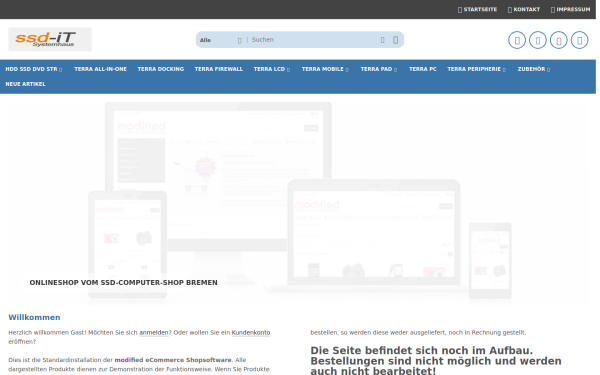This screenshot has width=600, height=375.
Task: Expand the TERRA LCD submenu
Action: pyautogui.click(x=272, y=69)
